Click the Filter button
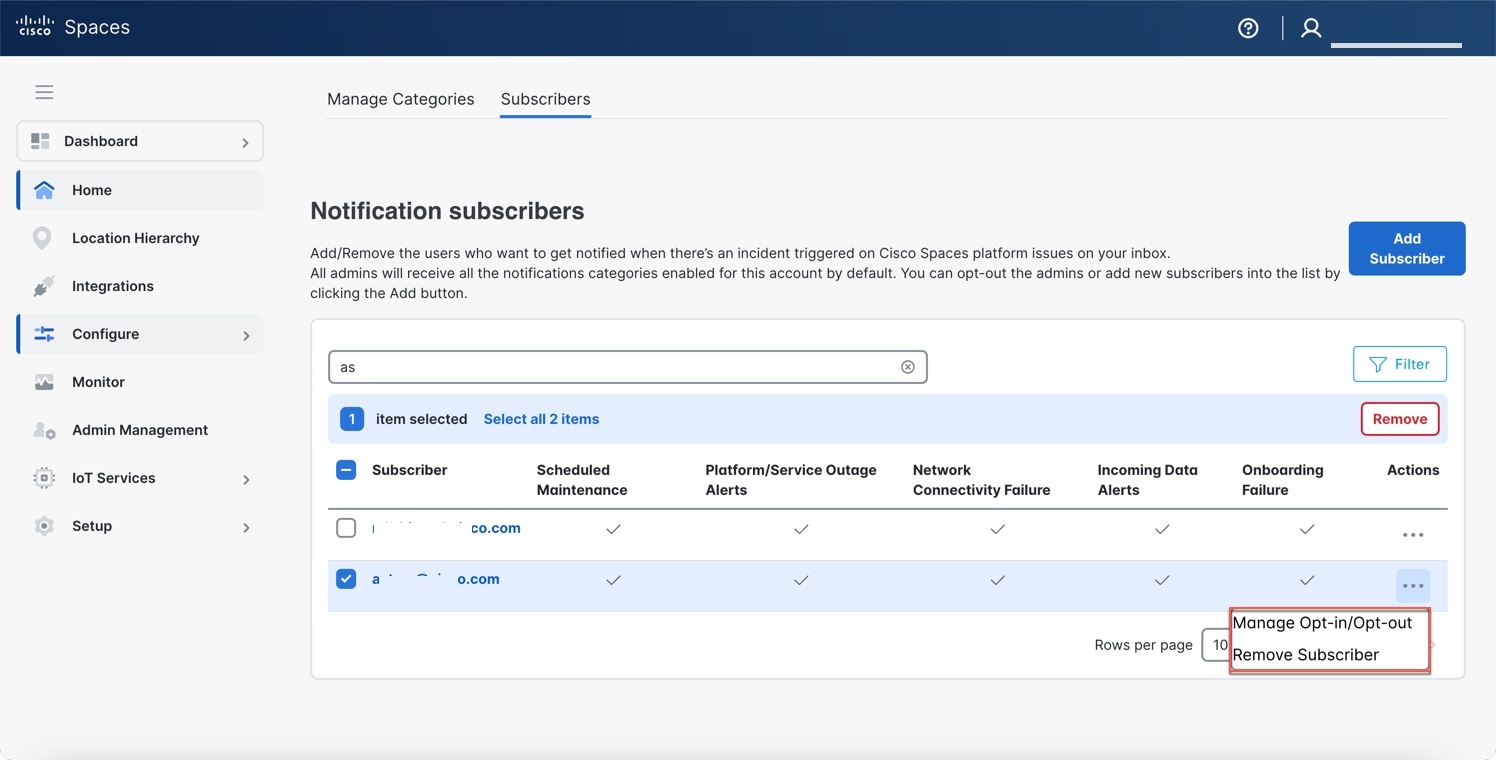The width and height of the screenshot is (1496, 760). click(x=1400, y=364)
